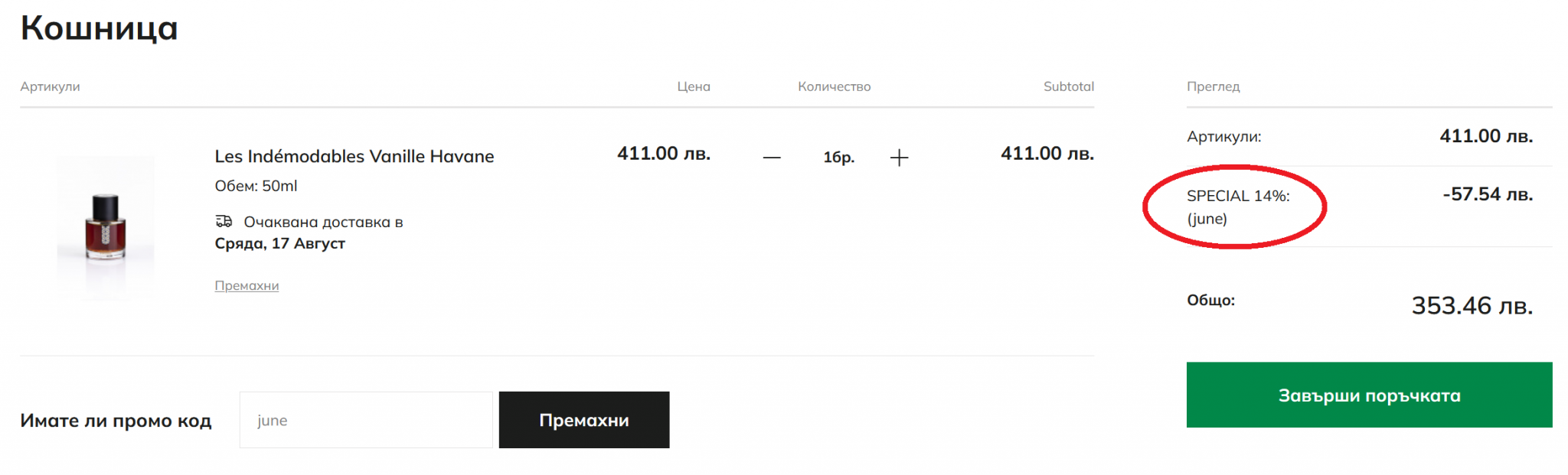Click the SPECIAL 14% (june) discount label

click(x=1237, y=207)
